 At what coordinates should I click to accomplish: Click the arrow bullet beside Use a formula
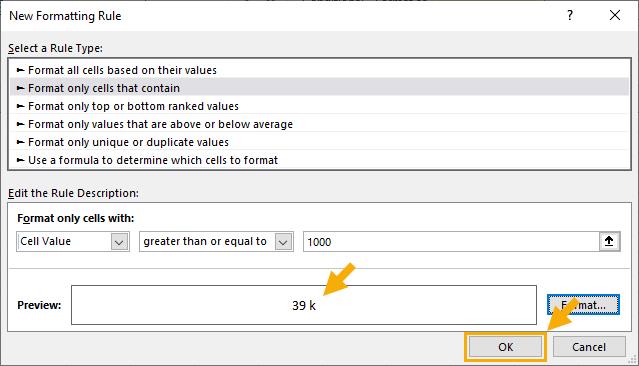[x=20, y=160]
